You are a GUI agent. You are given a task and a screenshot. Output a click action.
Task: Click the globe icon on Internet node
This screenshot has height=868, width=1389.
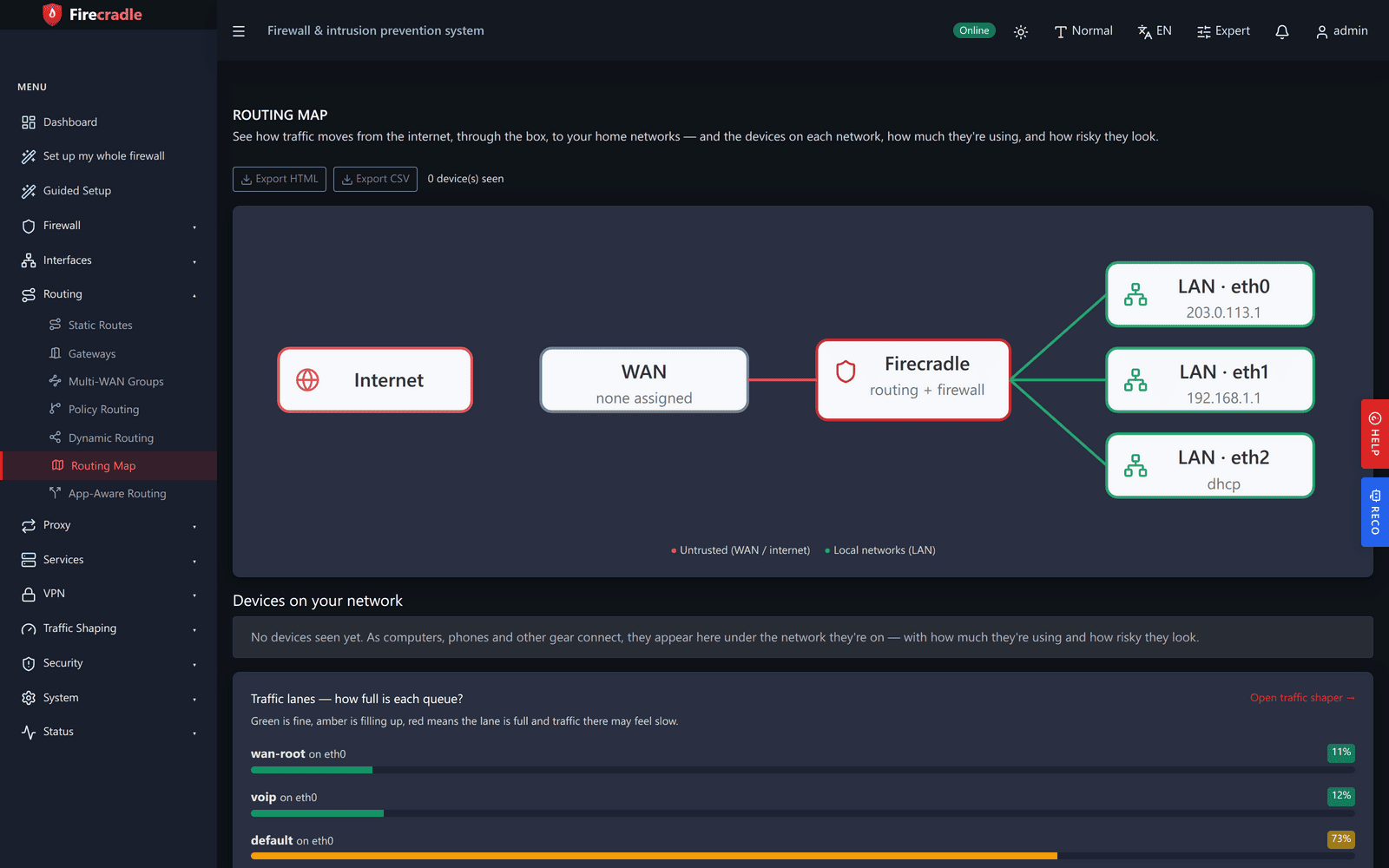coord(307,380)
